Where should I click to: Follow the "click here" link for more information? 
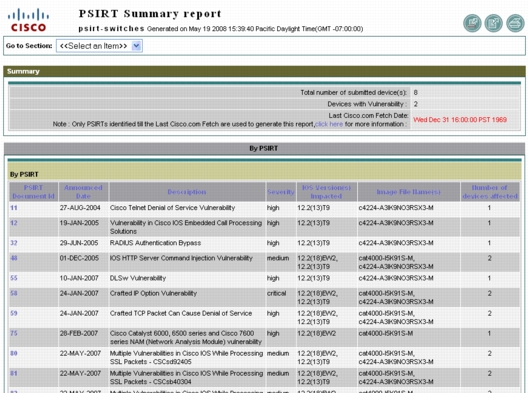pyautogui.click(x=329, y=124)
